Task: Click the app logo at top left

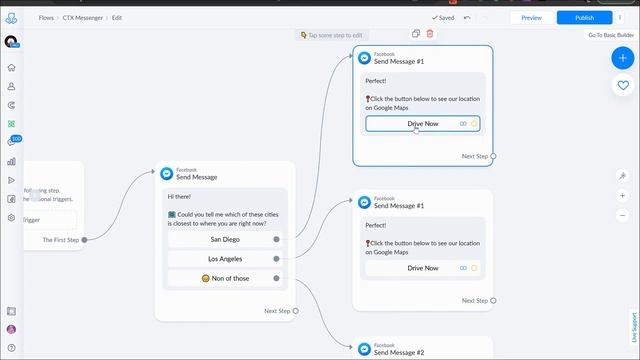Action: pos(11,18)
